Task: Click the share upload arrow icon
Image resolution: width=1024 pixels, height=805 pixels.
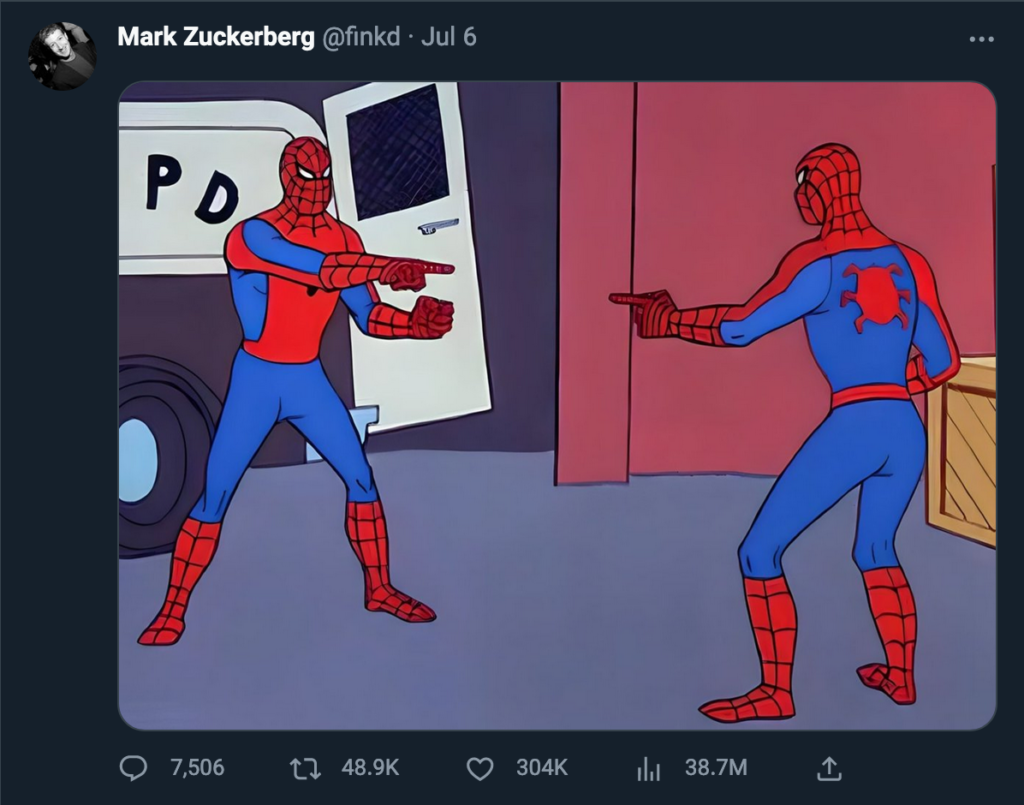Action: [x=829, y=768]
